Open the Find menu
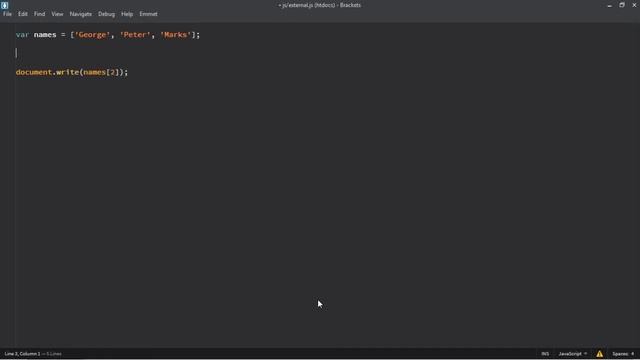This screenshot has height=360, width=640. [39, 14]
